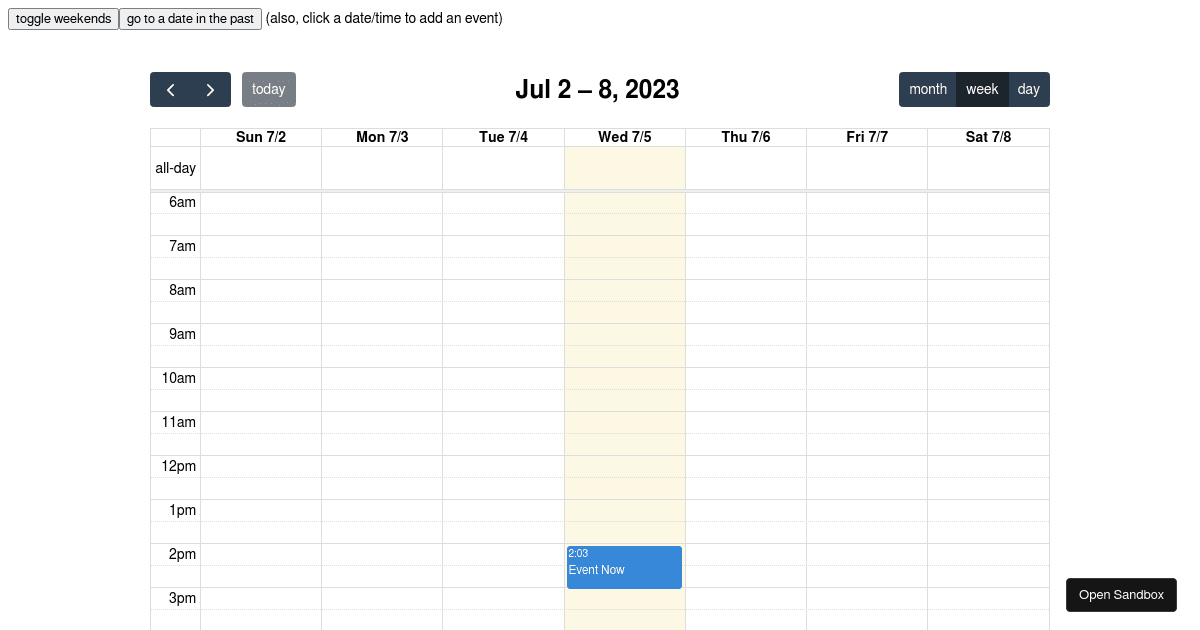Viewport: 1200px width, 630px height.
Task: Click the Sun 7/2 column header
Action: click(261, 137)
